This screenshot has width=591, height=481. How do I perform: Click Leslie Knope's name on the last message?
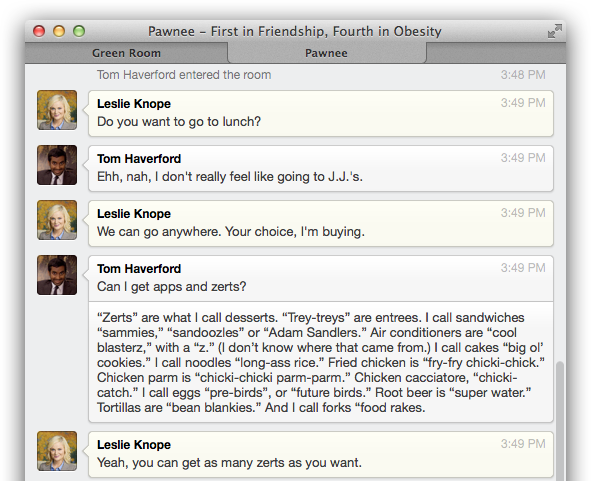click(x=134, y=444)
